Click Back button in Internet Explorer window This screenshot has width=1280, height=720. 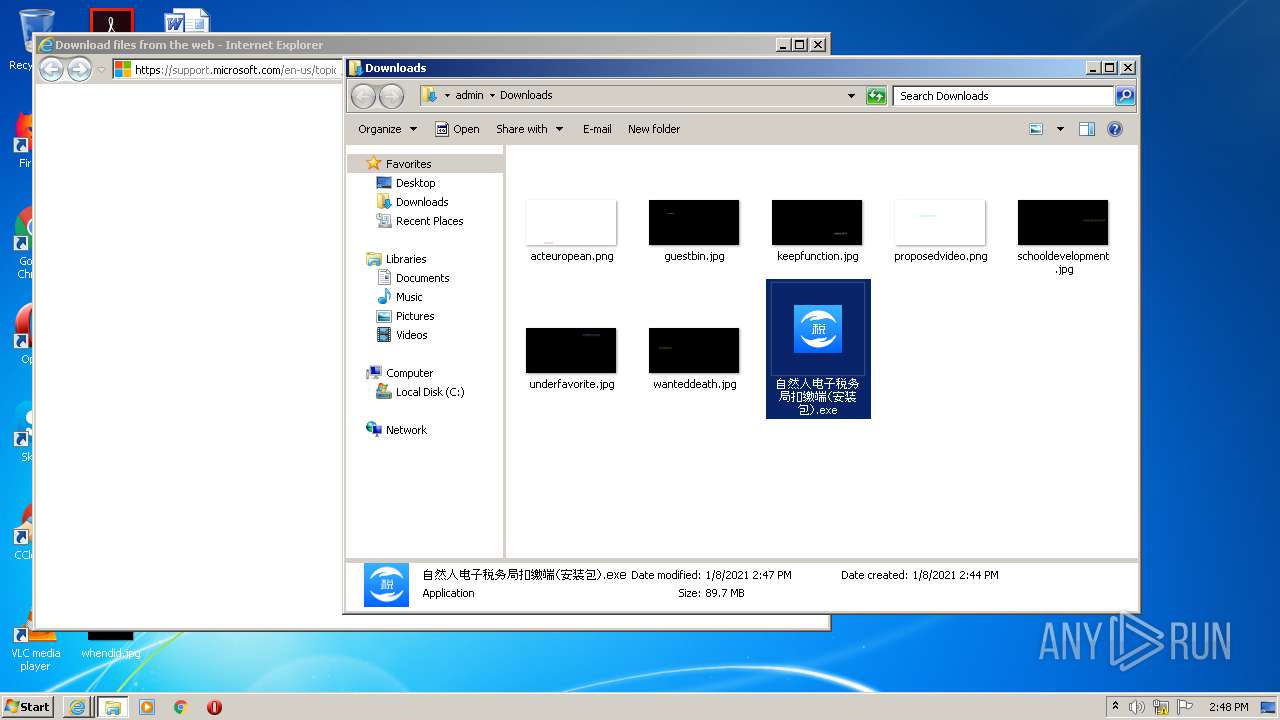coord(51,70)
